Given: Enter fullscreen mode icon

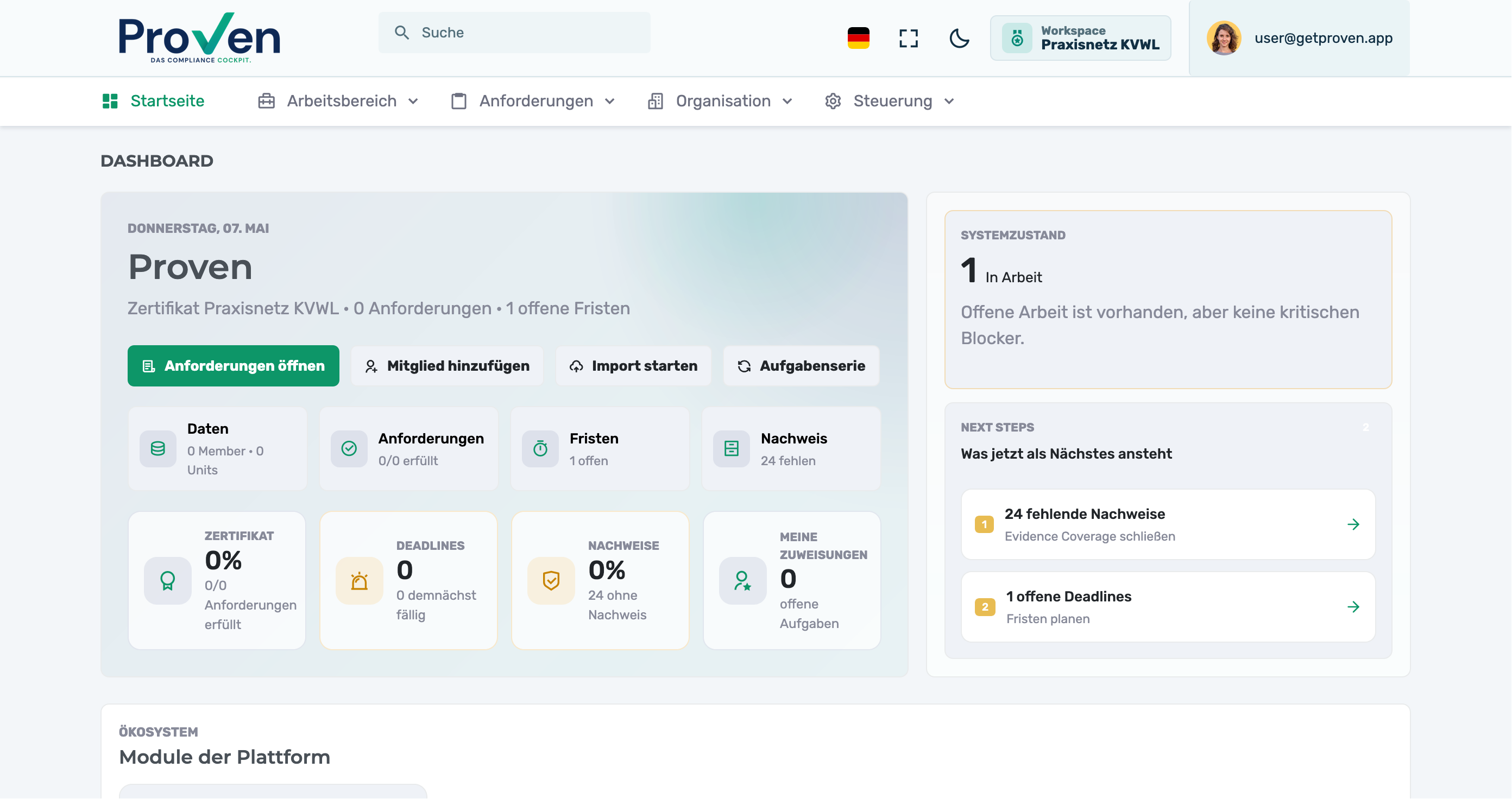Looking at the screenshot, I should pyautogui.click(x=909, y=39).
